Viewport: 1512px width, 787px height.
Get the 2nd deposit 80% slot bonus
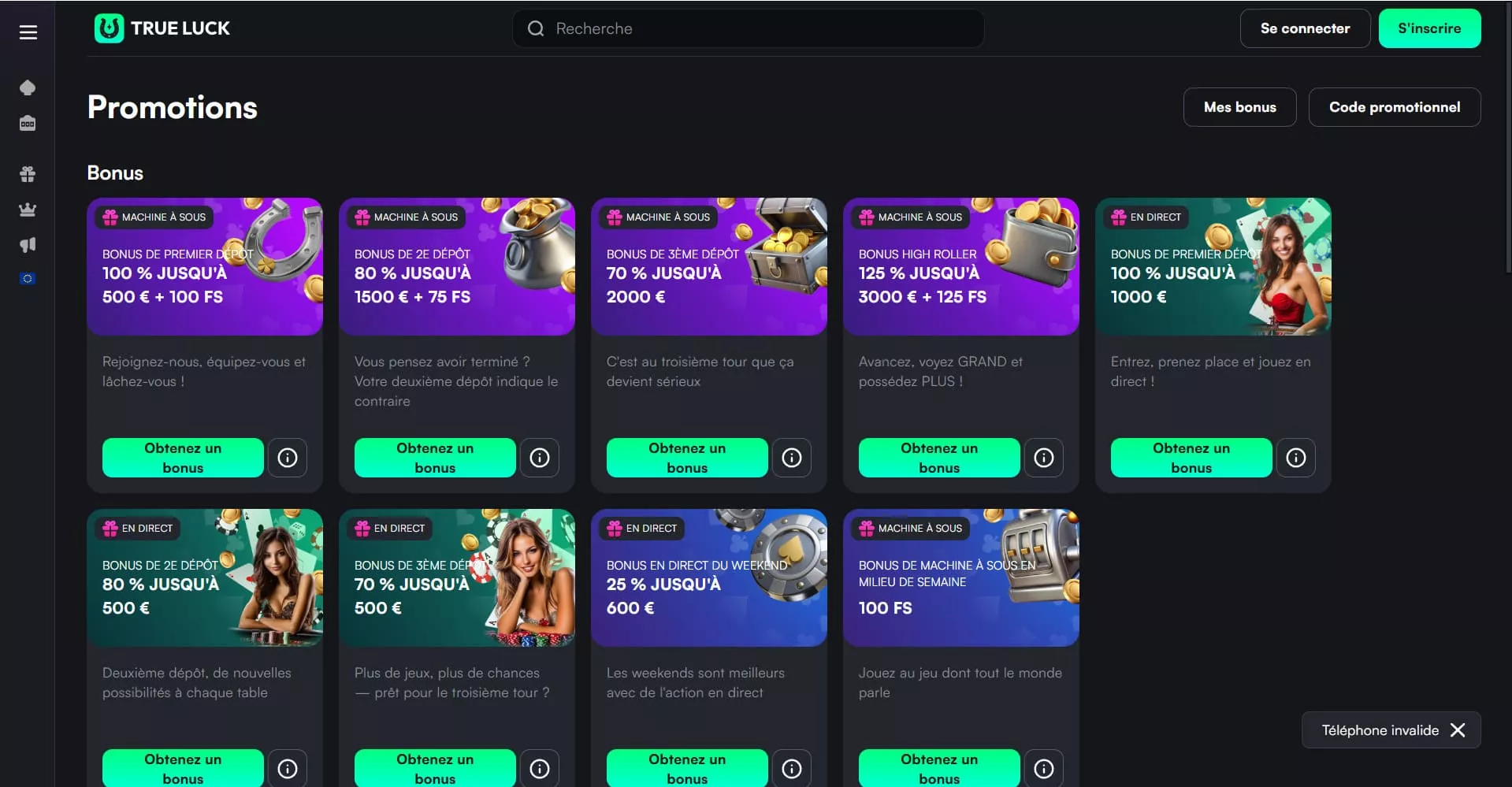[x=435, y=458]
